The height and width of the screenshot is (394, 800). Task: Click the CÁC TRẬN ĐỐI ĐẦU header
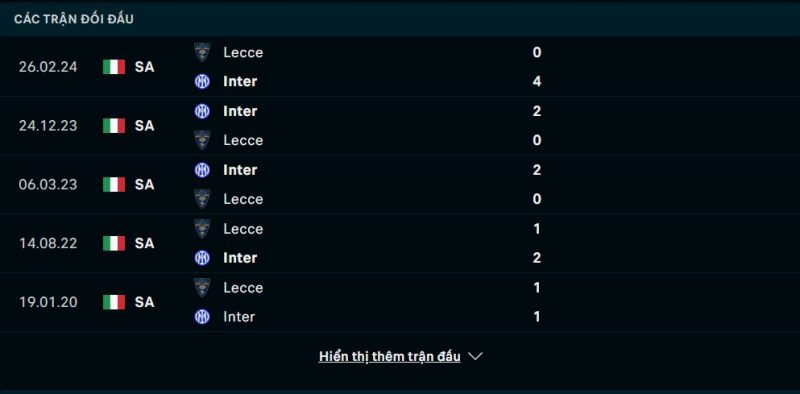pos(74,19)
